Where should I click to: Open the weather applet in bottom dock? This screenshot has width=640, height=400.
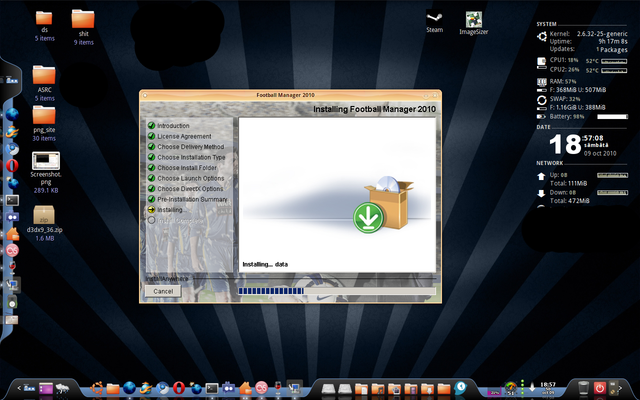tap(62, 388)
